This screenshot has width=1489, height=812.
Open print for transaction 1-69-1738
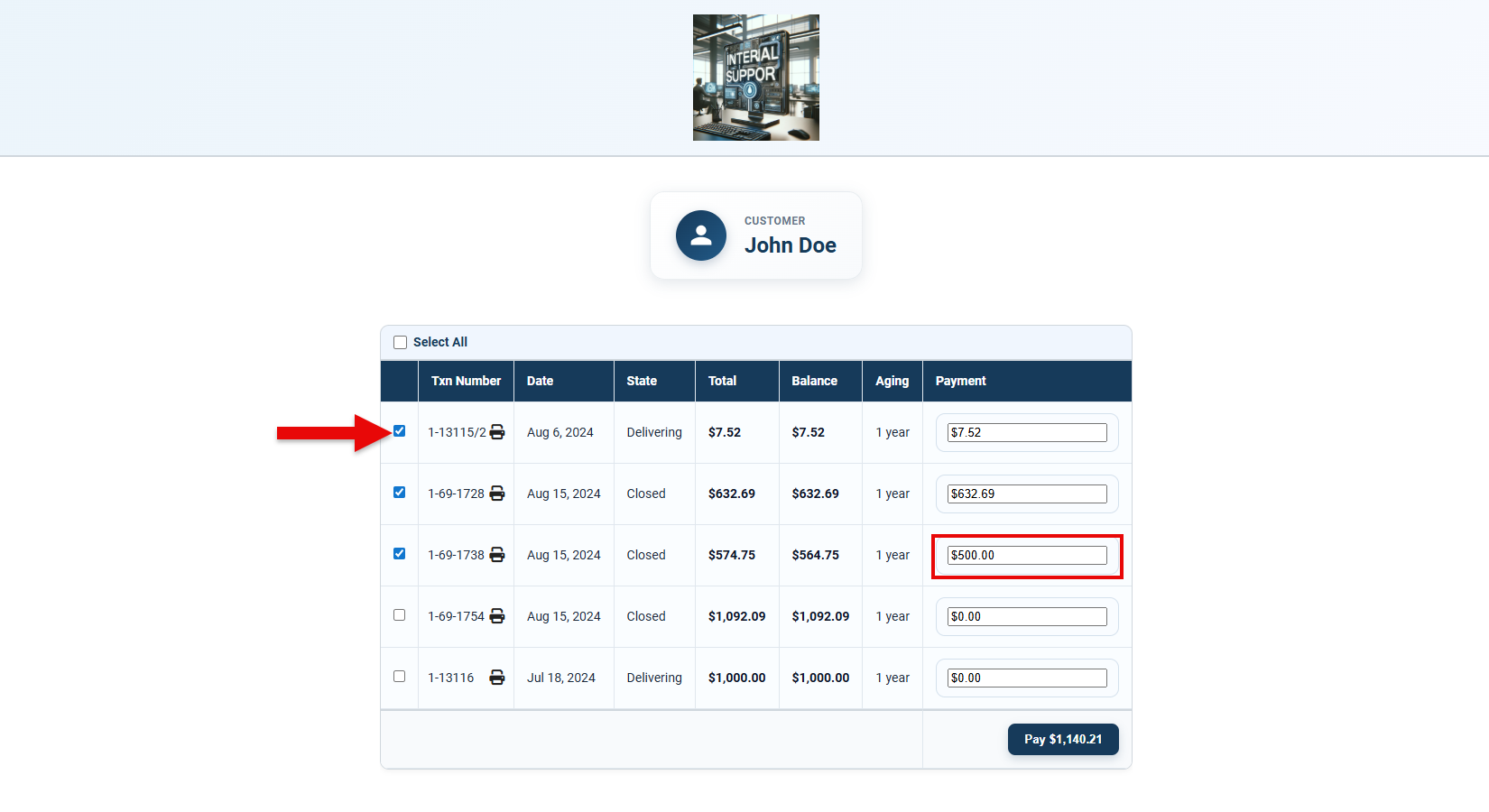[497, 555]
